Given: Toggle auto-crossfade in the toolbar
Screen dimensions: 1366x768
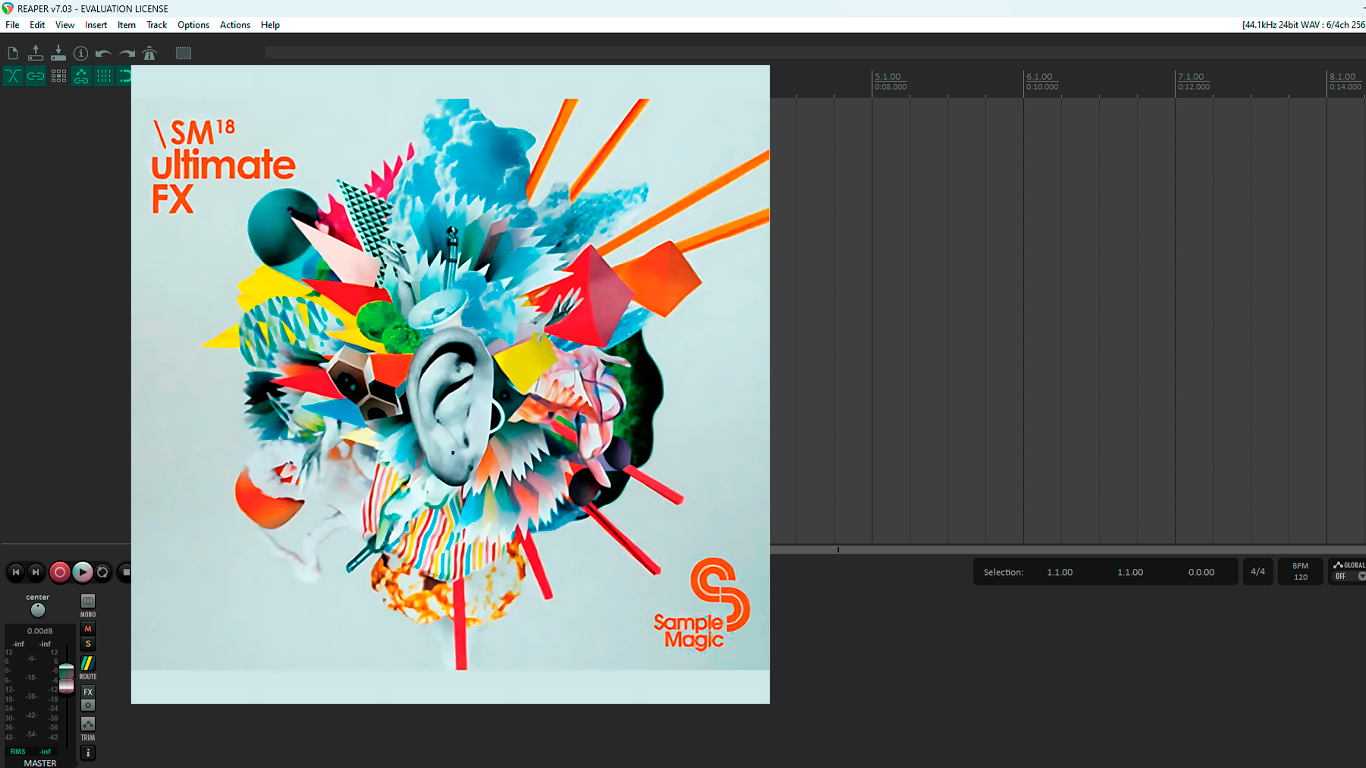Looking at the screenshot, I should (13, 76).
